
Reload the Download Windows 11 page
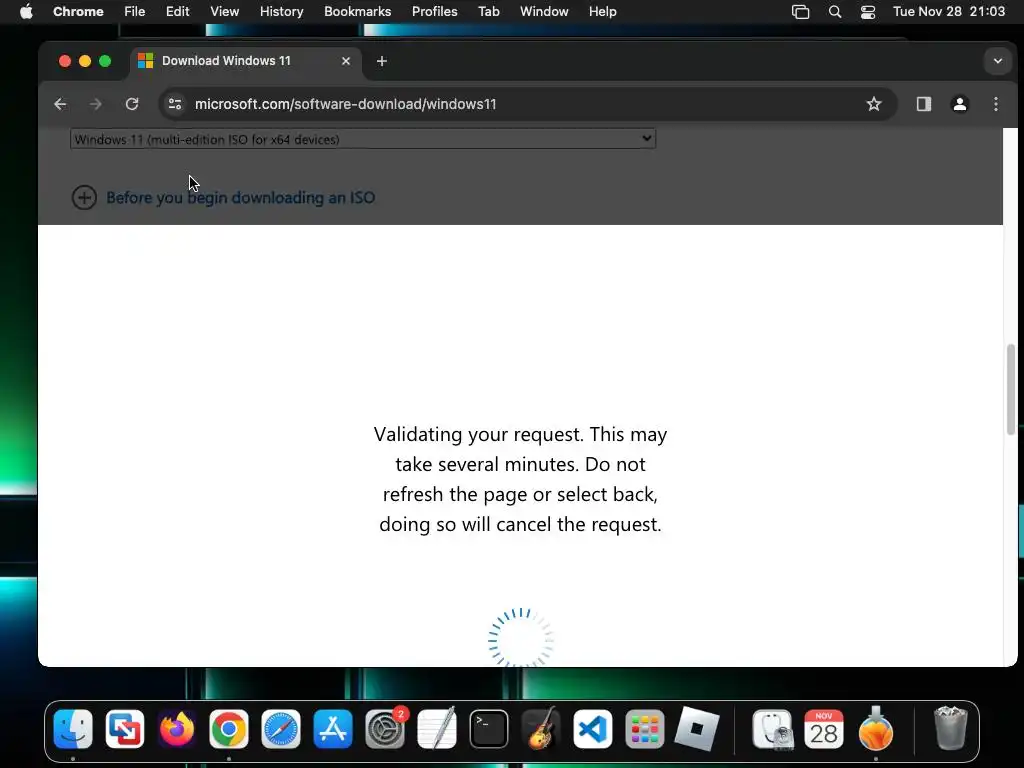click(x=132, y=104)
